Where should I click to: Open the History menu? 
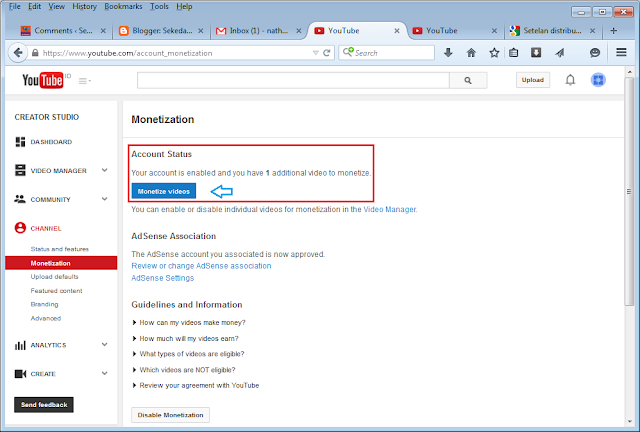84,7
